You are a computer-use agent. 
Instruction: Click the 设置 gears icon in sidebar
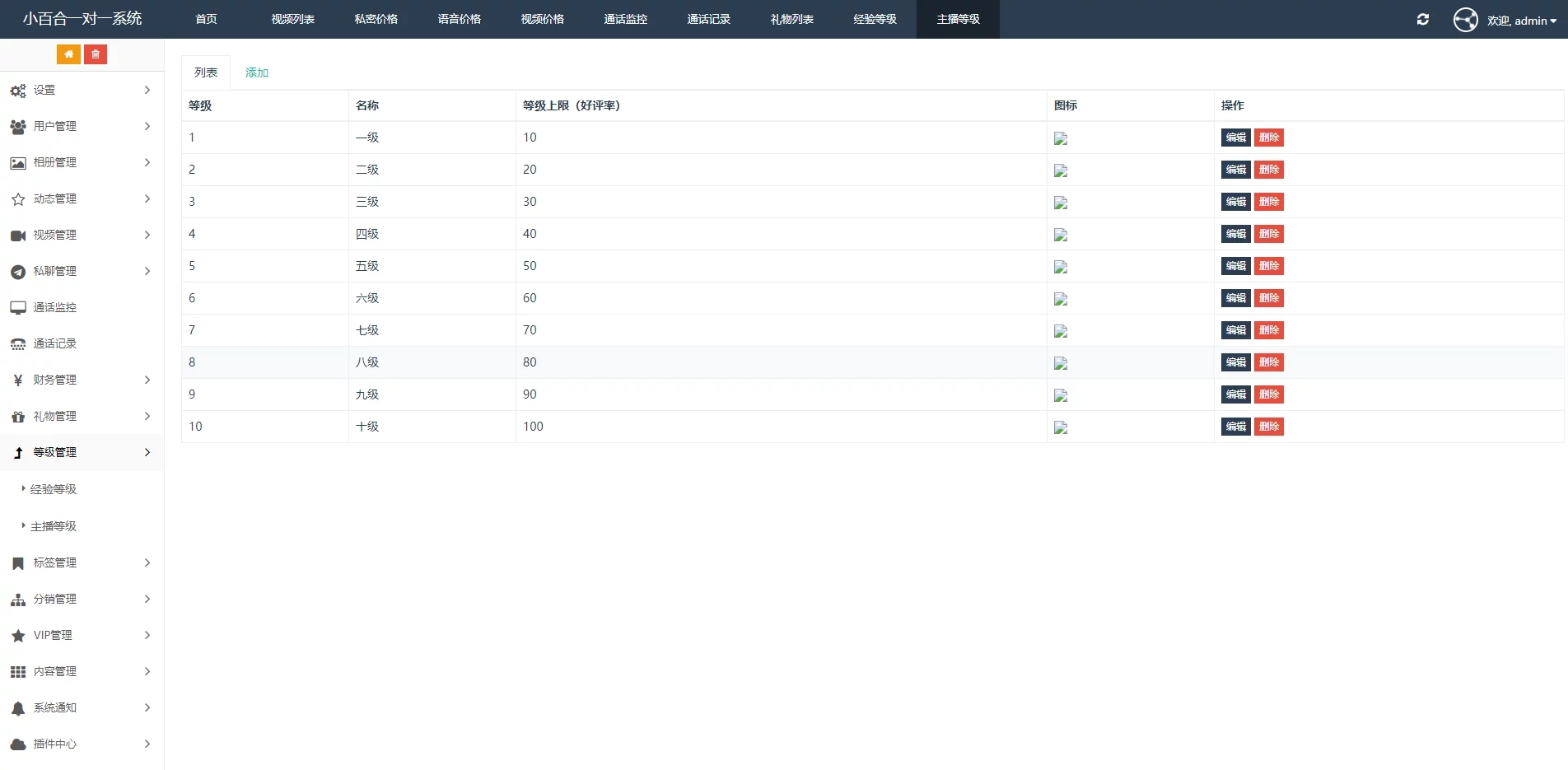click(18, 91)
